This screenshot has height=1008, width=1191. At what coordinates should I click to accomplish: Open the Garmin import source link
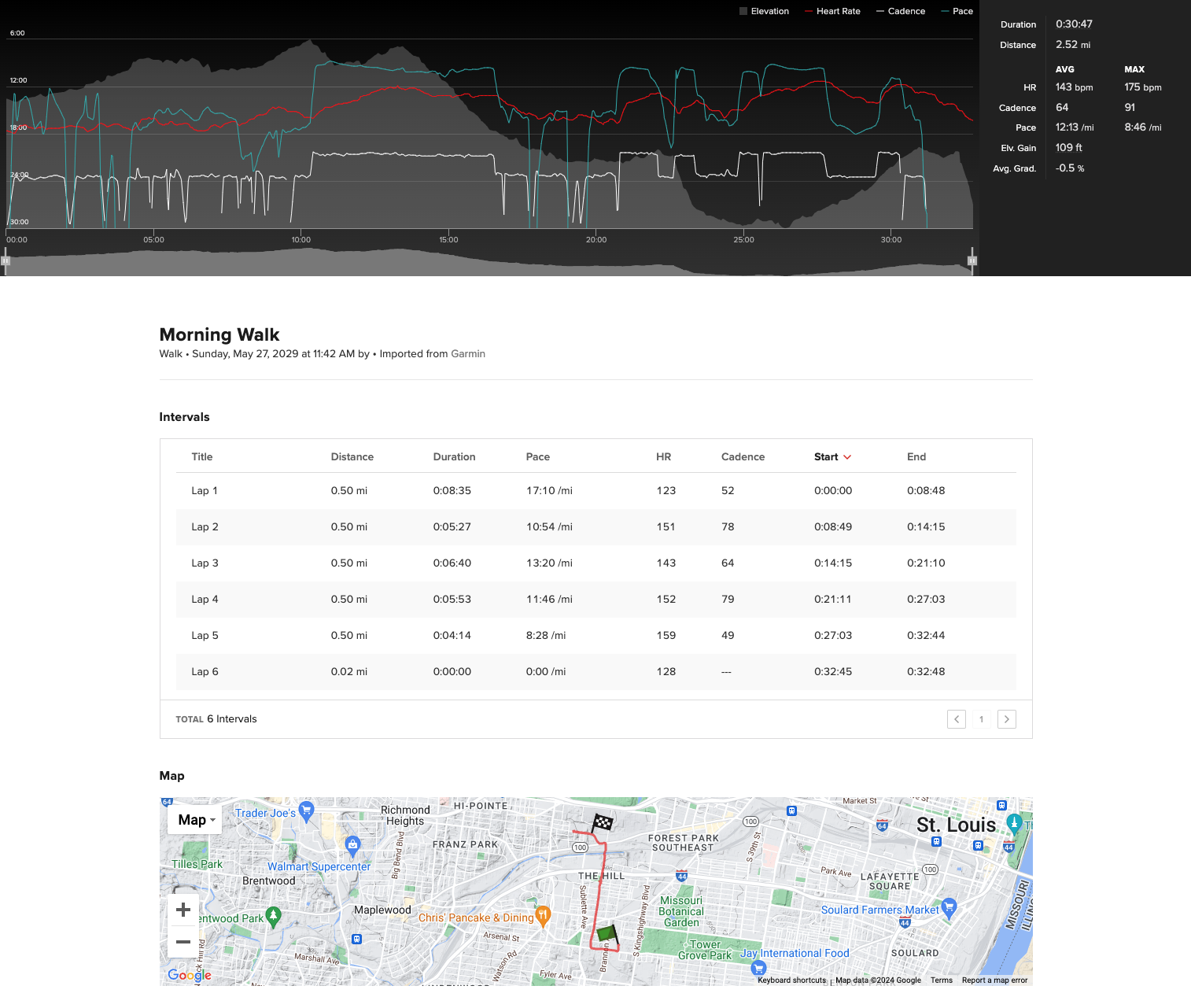coord(468,354)
